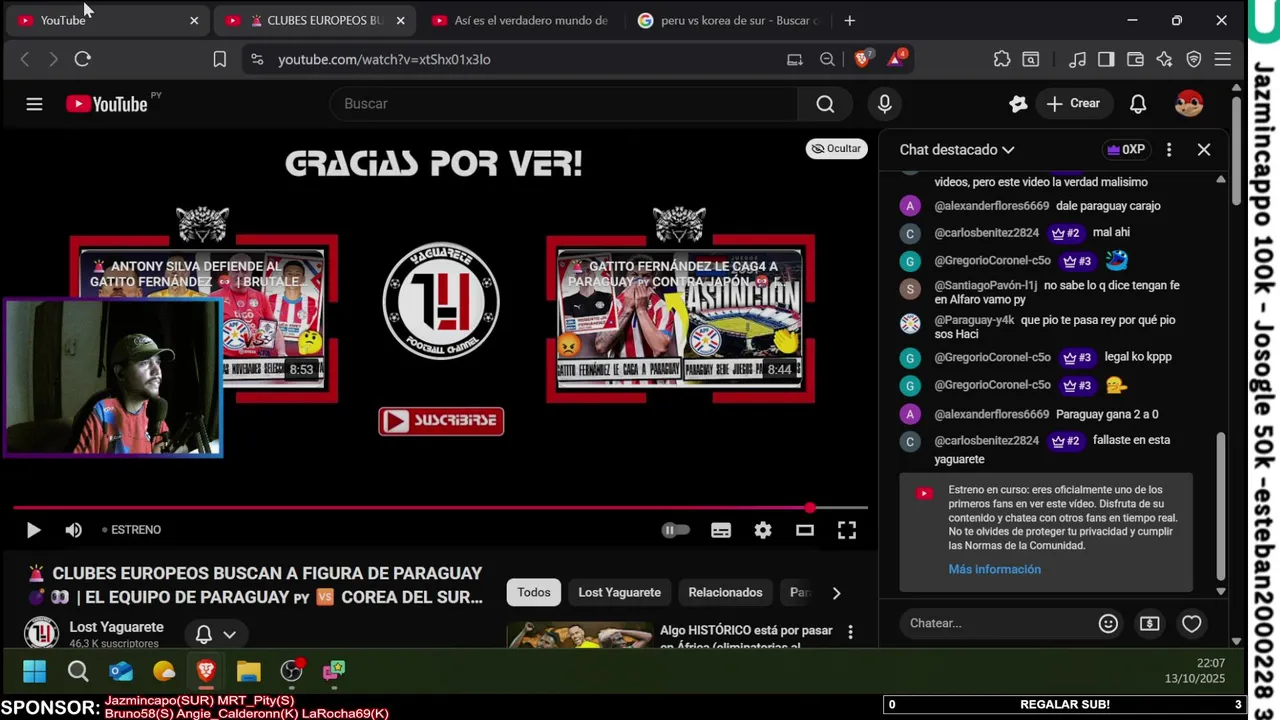Open Brave Rewards triangle icon

point(896,59)
